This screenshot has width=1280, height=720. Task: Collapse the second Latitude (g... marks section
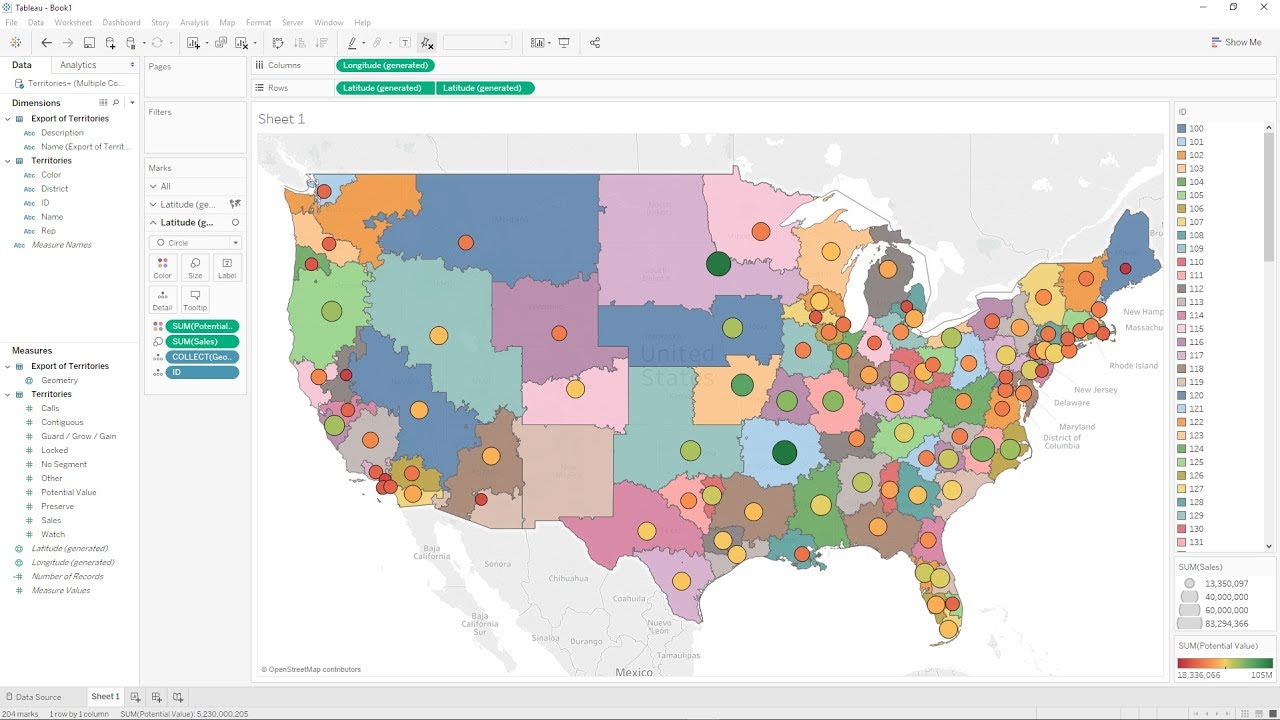pyautogui.click(x=153, y=222)
